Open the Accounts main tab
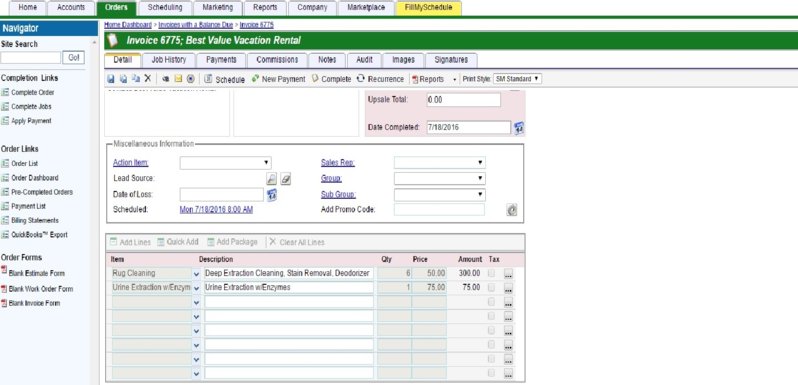Image resolution: width=798 pixels, height=385 pixels. (71, 8)
